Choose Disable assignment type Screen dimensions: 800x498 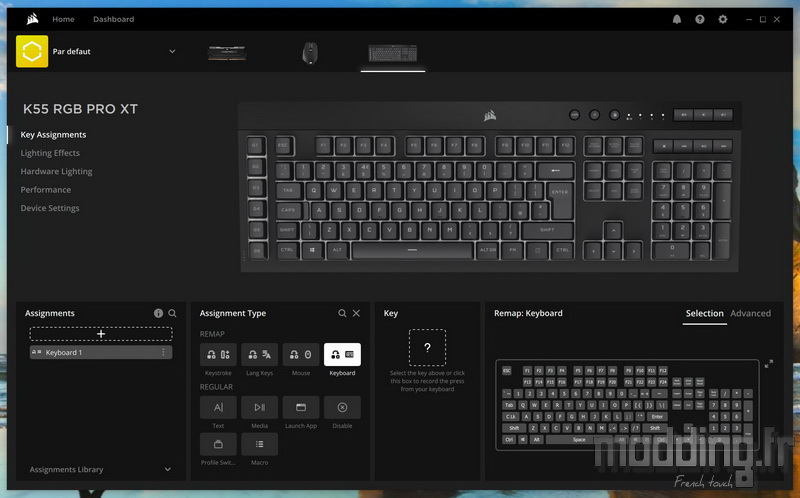[342, 407]
